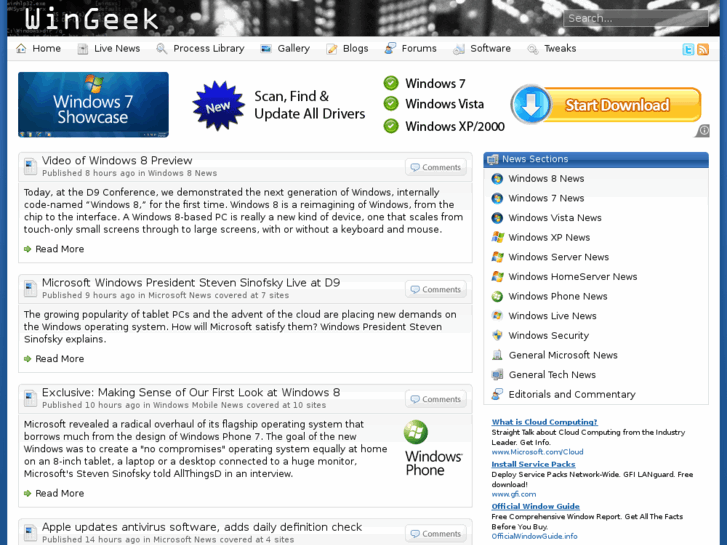The height and width of the screenshot is (545, 727).
Task: Click the Windows 8 News orb icon
Action: (497, 179)
